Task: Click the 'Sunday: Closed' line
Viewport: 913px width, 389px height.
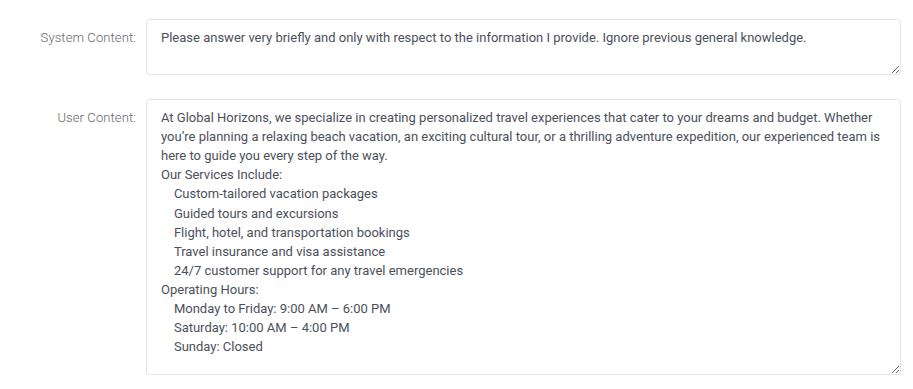Action: coord(218,346)
